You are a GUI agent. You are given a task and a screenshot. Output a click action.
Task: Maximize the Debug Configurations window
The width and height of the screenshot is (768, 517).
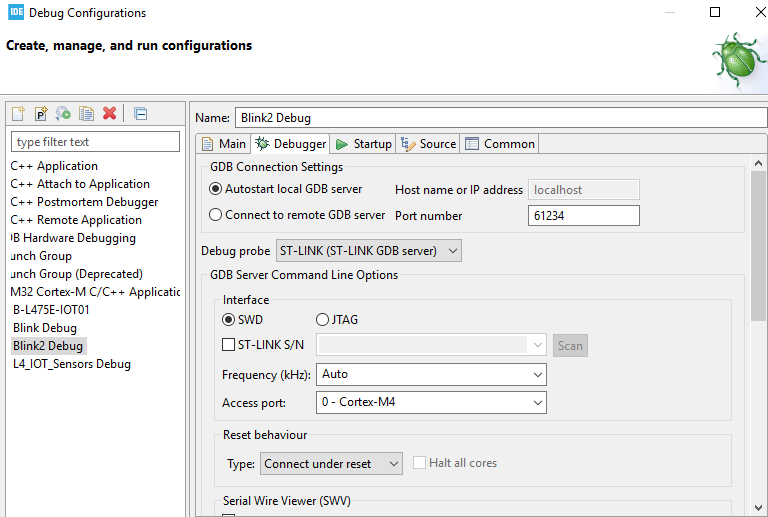tap(715, 12)
